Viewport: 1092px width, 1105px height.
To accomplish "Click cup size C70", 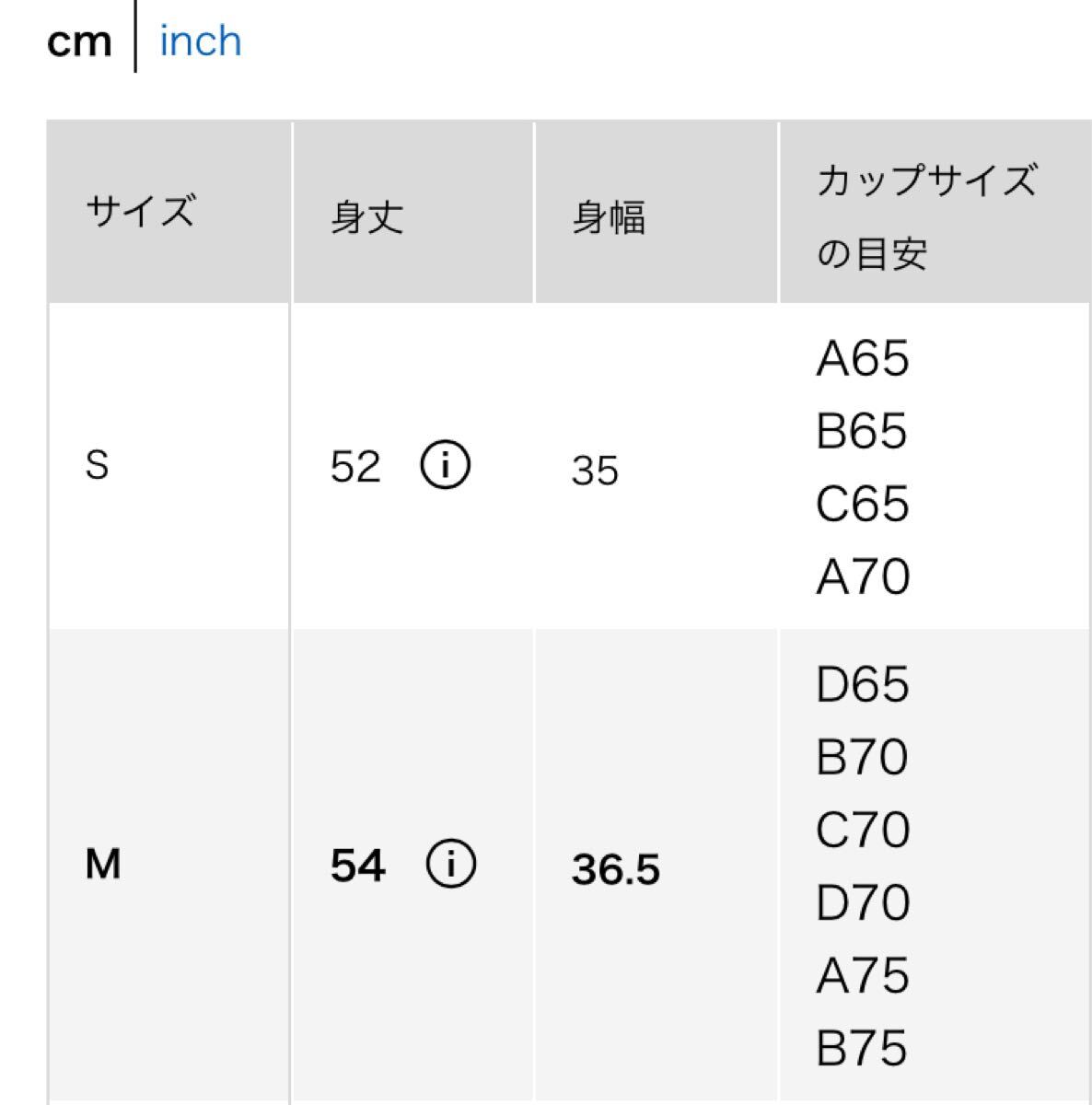I will pyautogui.click(x=863, y=830).
